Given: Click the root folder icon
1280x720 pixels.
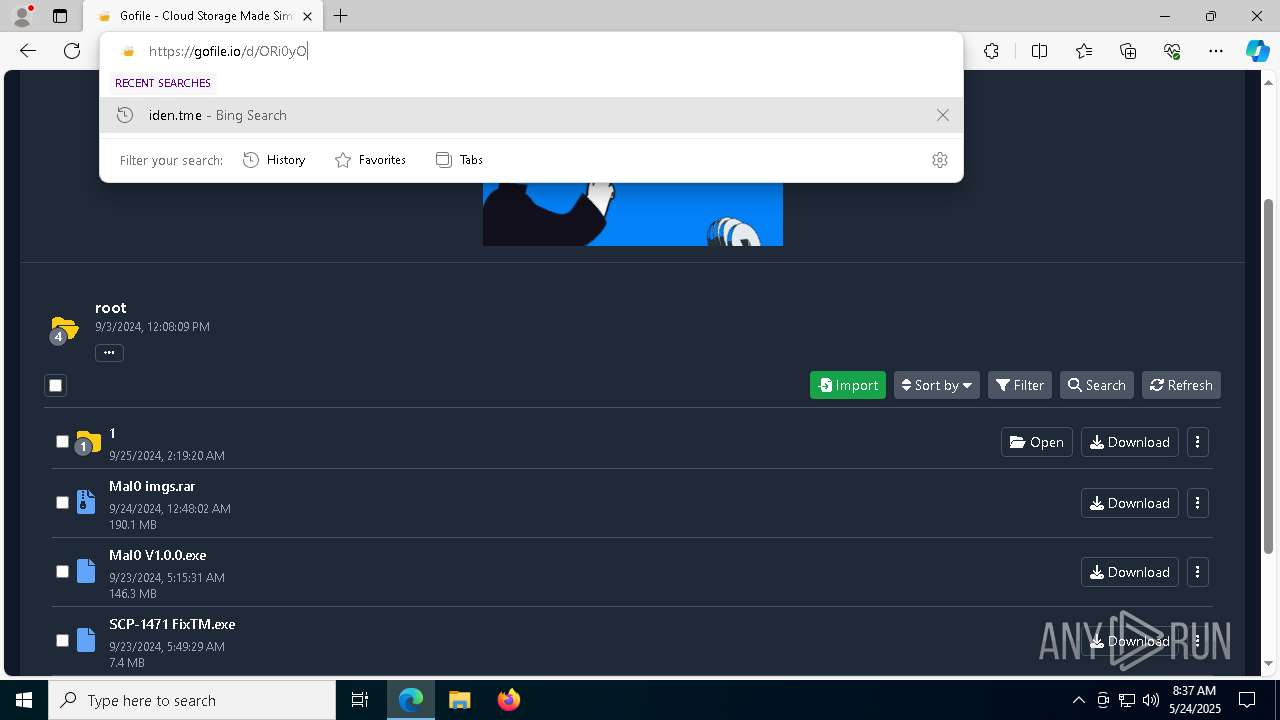Looking at the screenshot, I should (64, 329).
